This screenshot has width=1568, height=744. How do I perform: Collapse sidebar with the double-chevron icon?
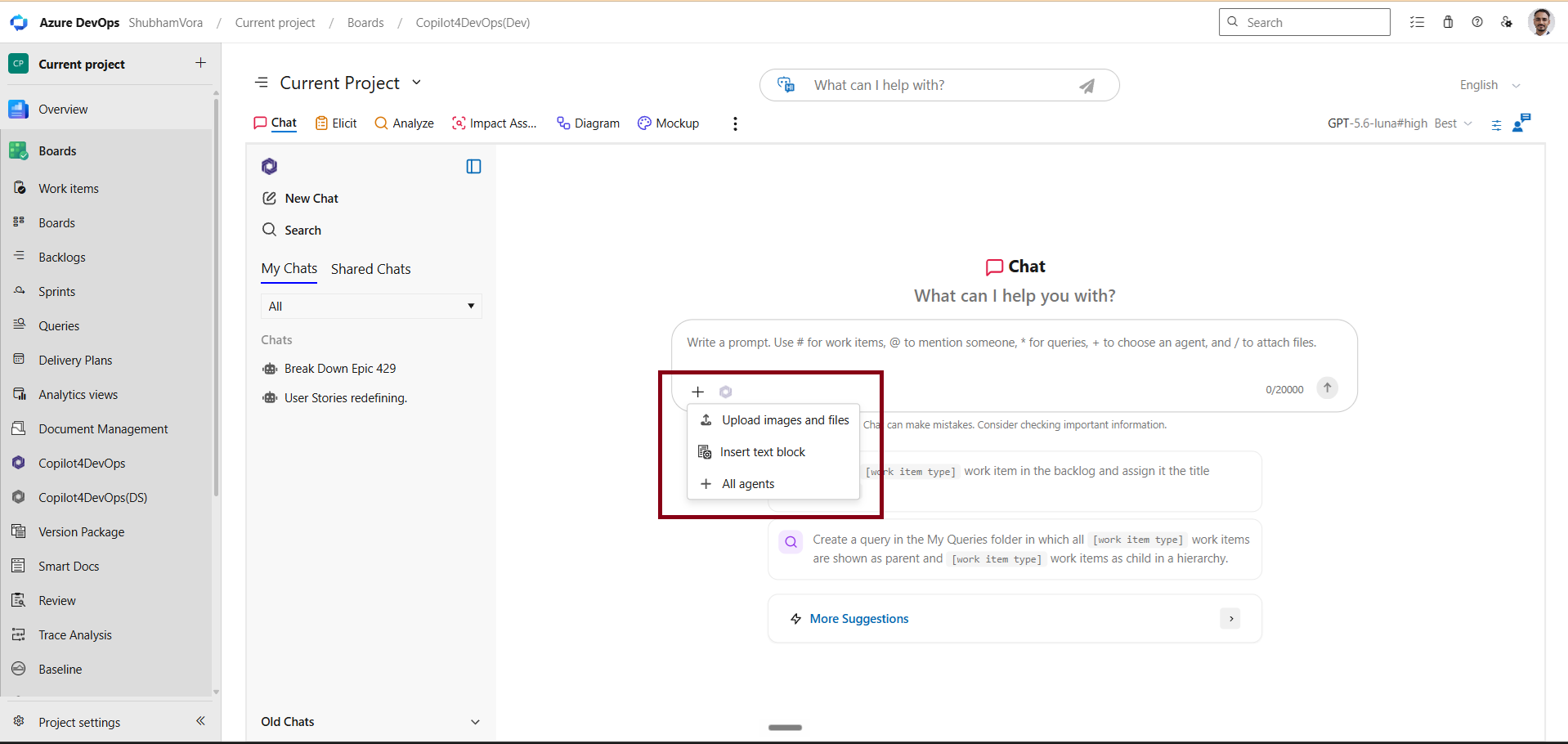coord(200,721)
